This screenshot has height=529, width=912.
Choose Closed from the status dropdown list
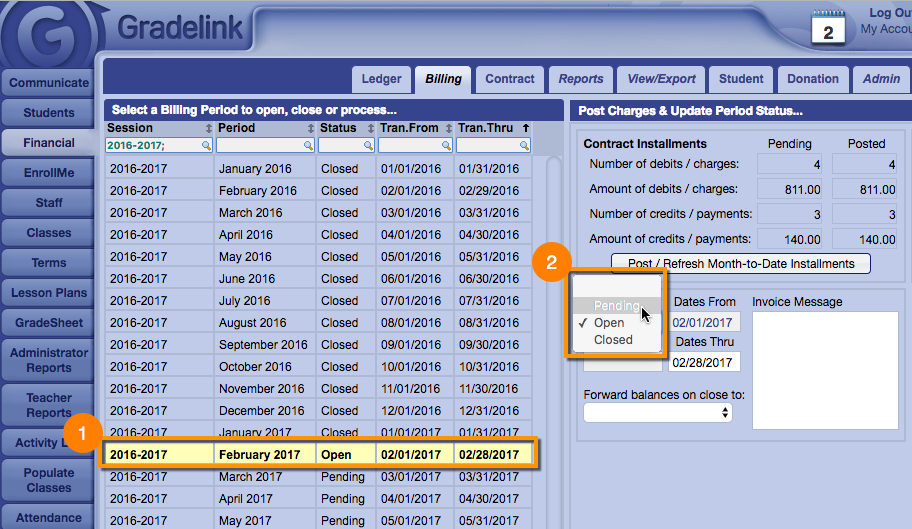click(613, 340)
